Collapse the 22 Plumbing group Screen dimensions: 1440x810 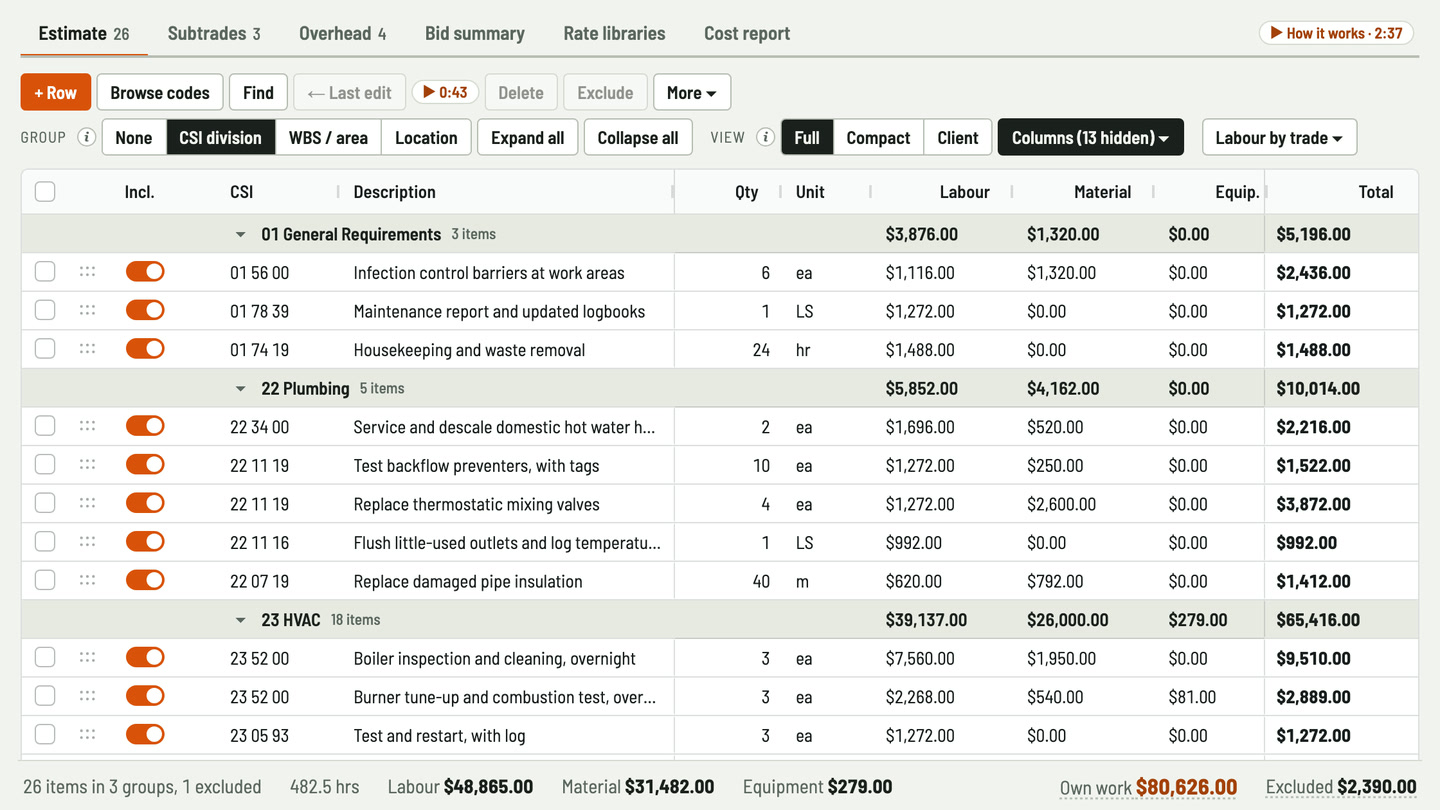coord(240,389)
